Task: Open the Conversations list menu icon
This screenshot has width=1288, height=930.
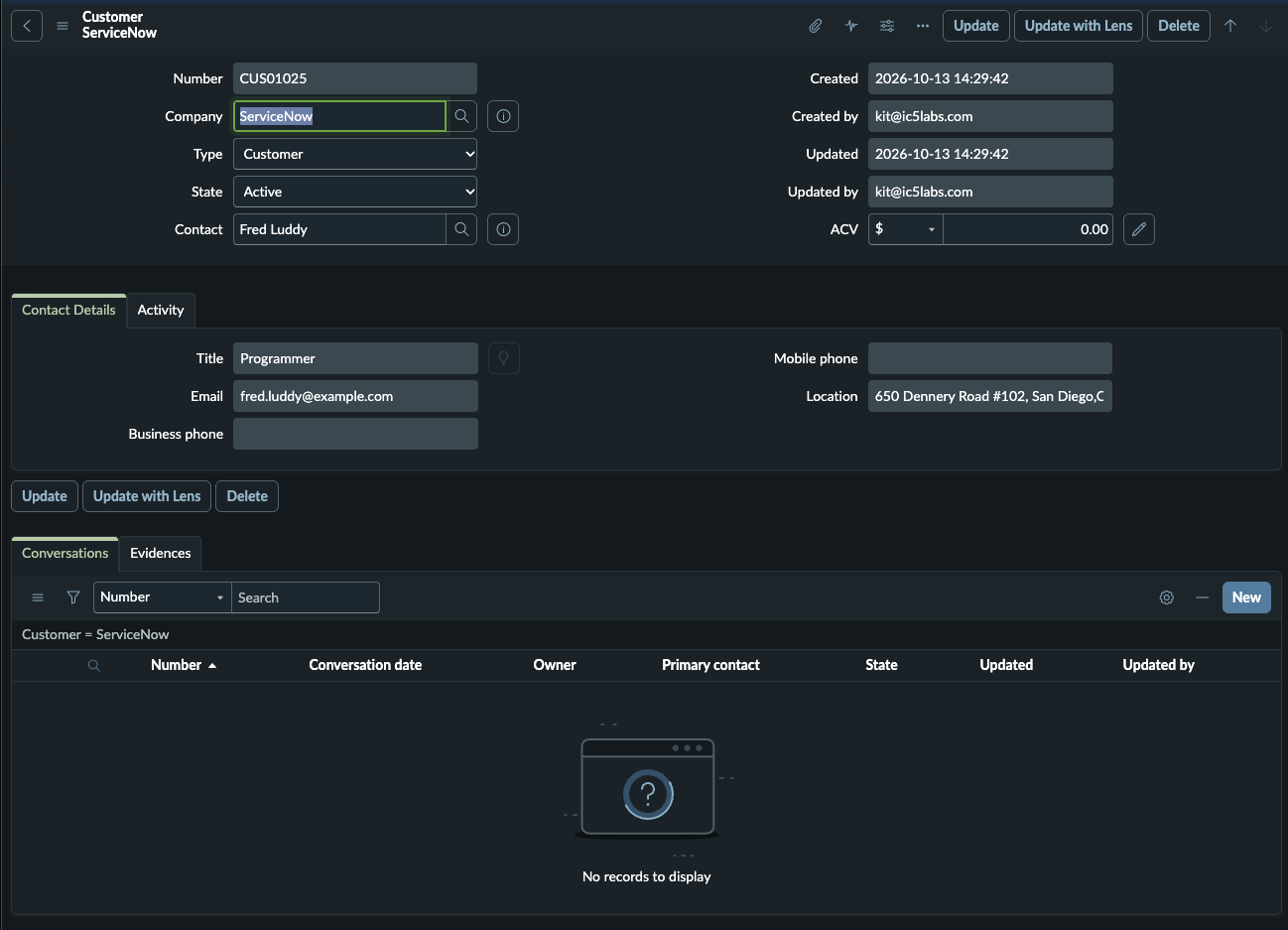Action: [38, 598]
